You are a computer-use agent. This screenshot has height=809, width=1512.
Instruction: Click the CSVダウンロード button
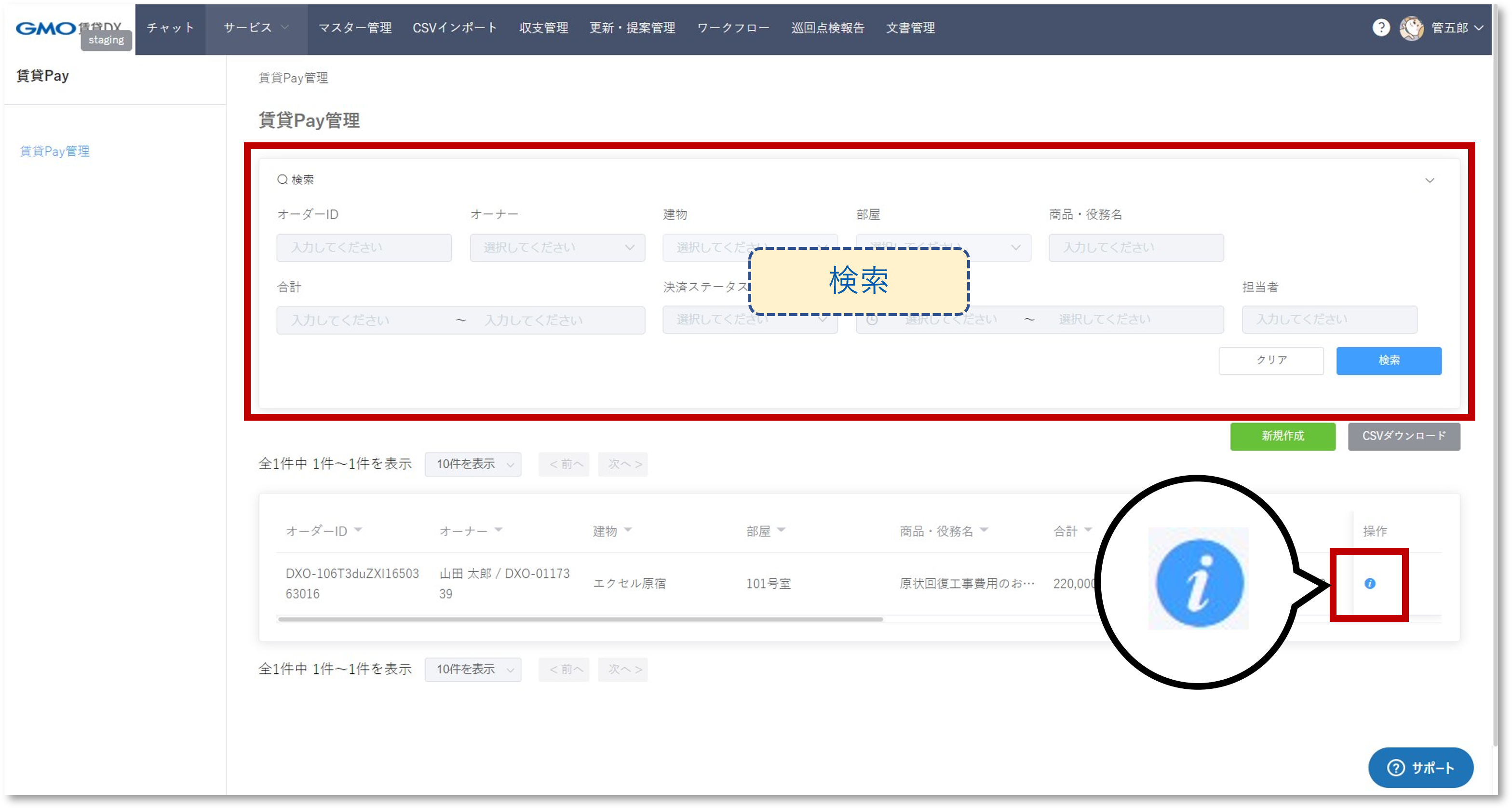[x=1404, y=436]
